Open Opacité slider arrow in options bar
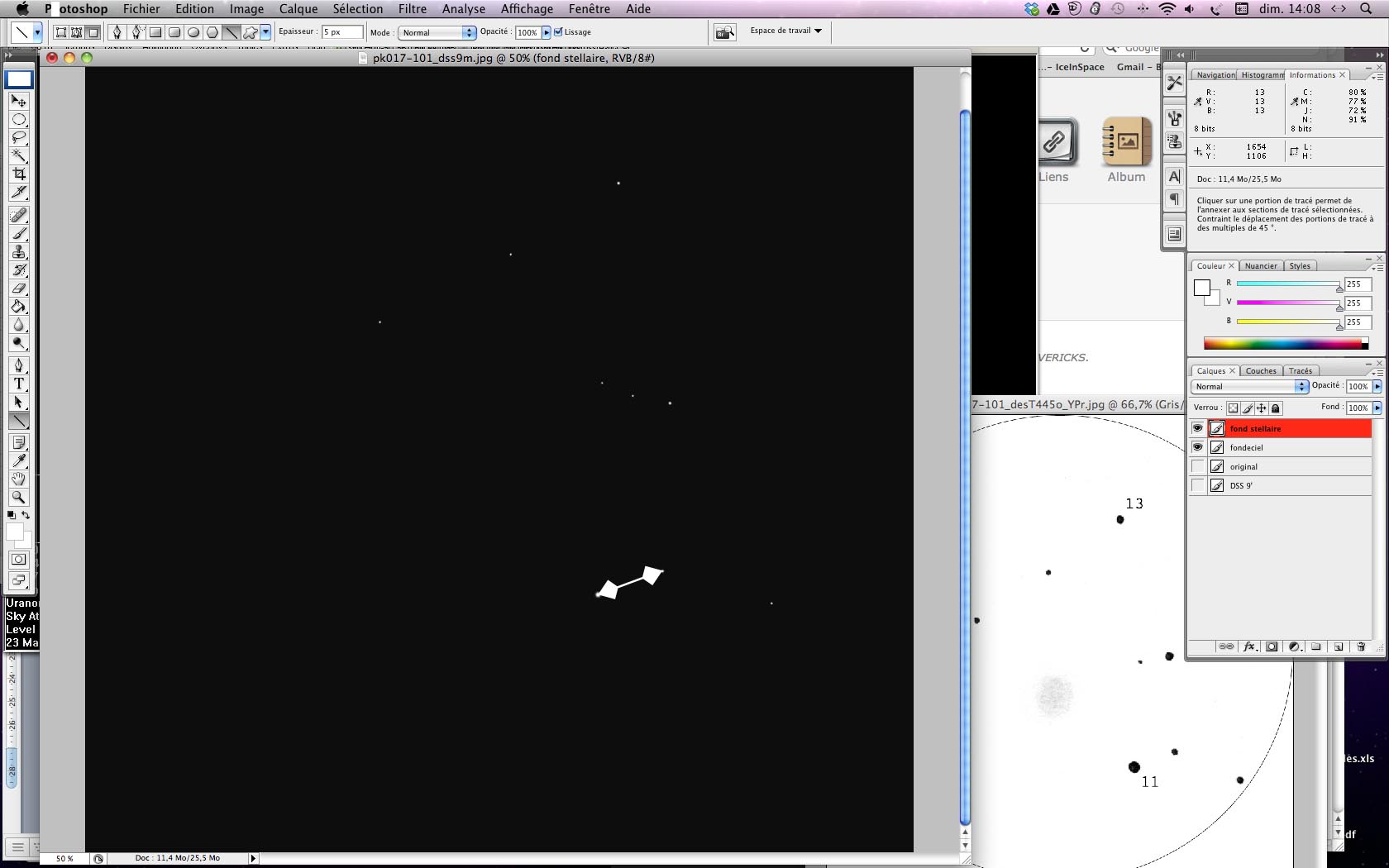The width and height of the screenshot is (1389, 868). click(547, 32)
